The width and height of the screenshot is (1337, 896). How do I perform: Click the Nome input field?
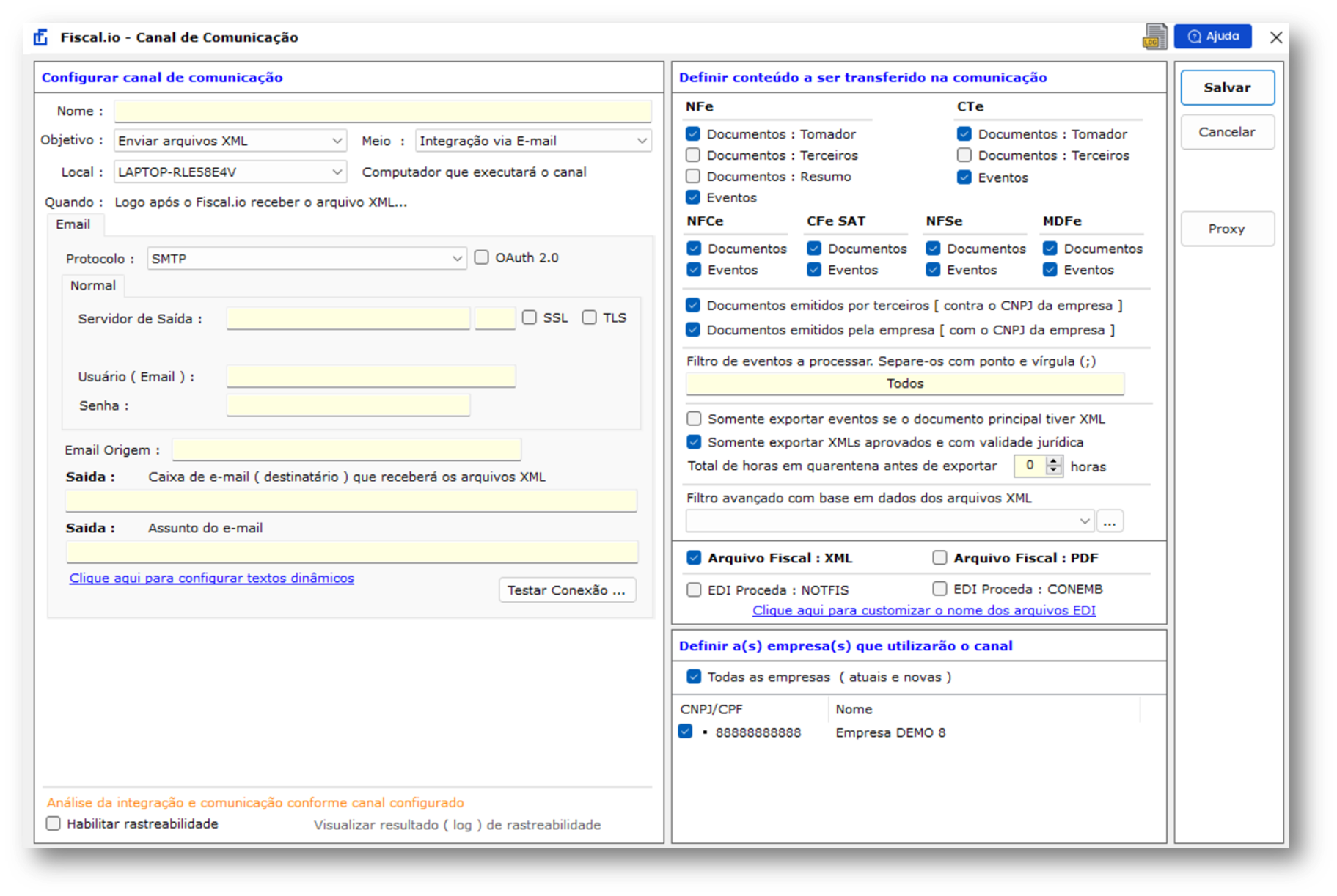[383, 111]
